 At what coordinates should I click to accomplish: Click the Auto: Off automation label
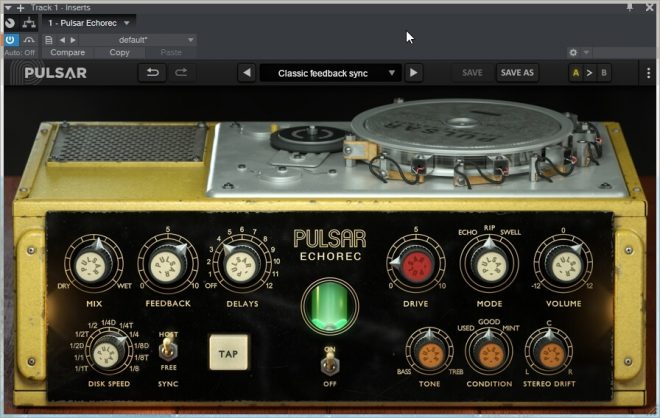[20, 53]
